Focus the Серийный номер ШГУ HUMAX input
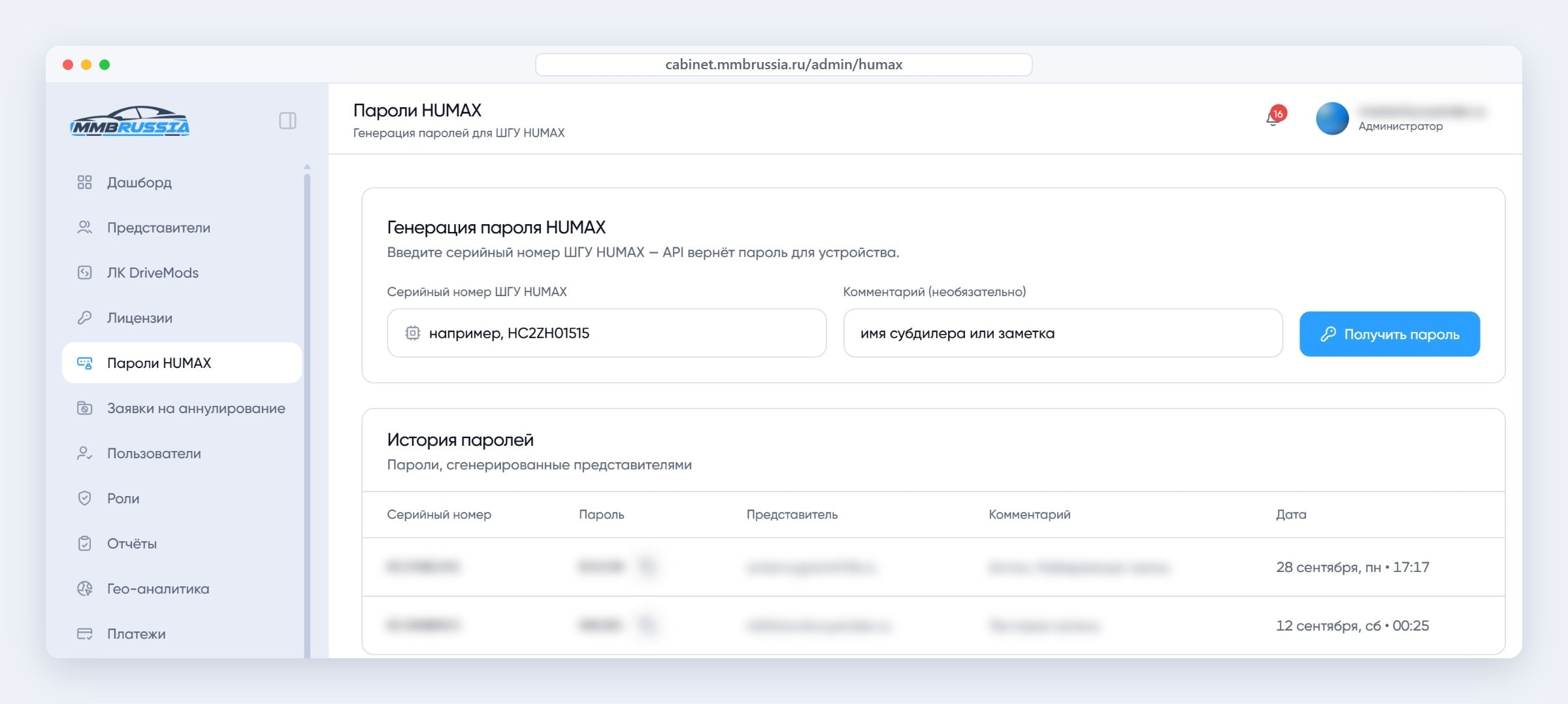This screenshot has height=704, width=1568. tap(607, 333)
